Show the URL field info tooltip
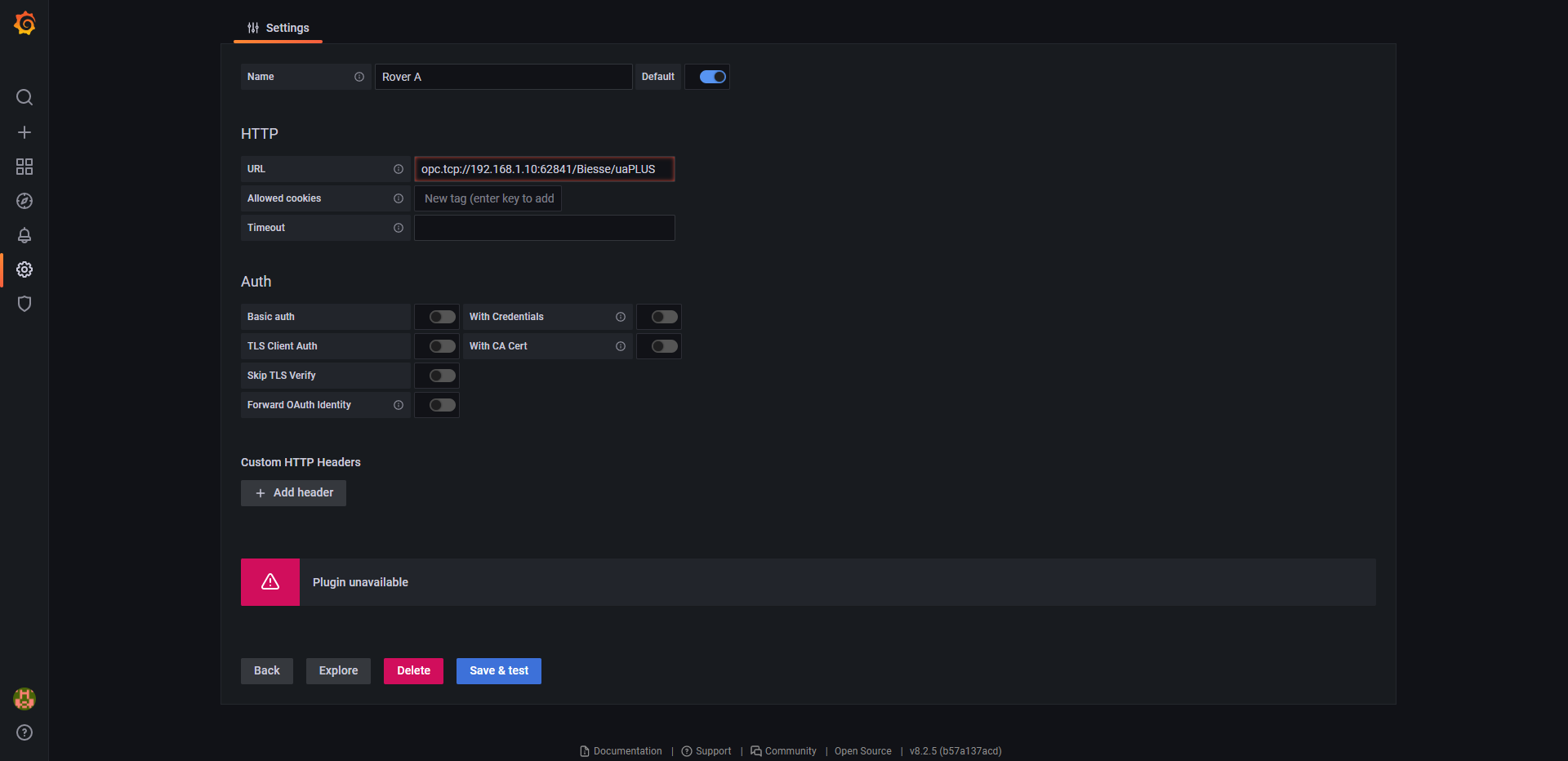 399,169
